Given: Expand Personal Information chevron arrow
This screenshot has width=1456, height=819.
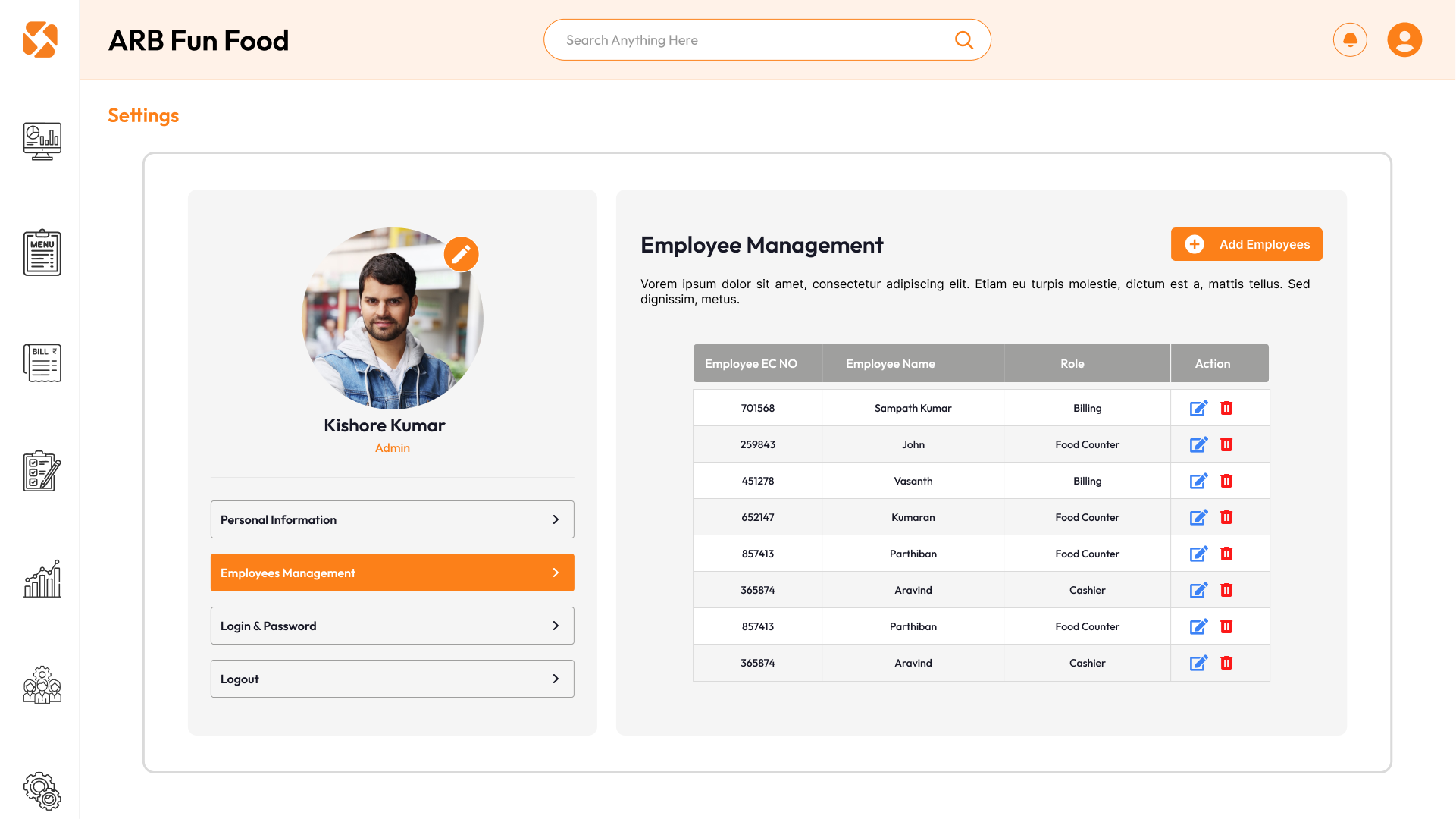Looking at the screenshot, I should tap(556, 519).
